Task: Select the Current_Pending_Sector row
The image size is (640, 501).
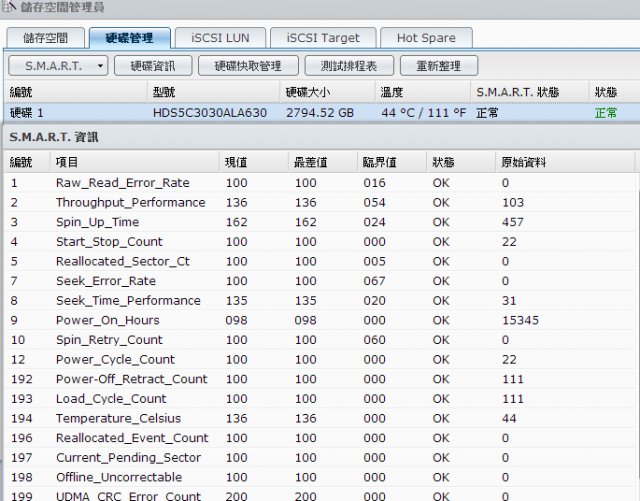Action: click(320, 457)
